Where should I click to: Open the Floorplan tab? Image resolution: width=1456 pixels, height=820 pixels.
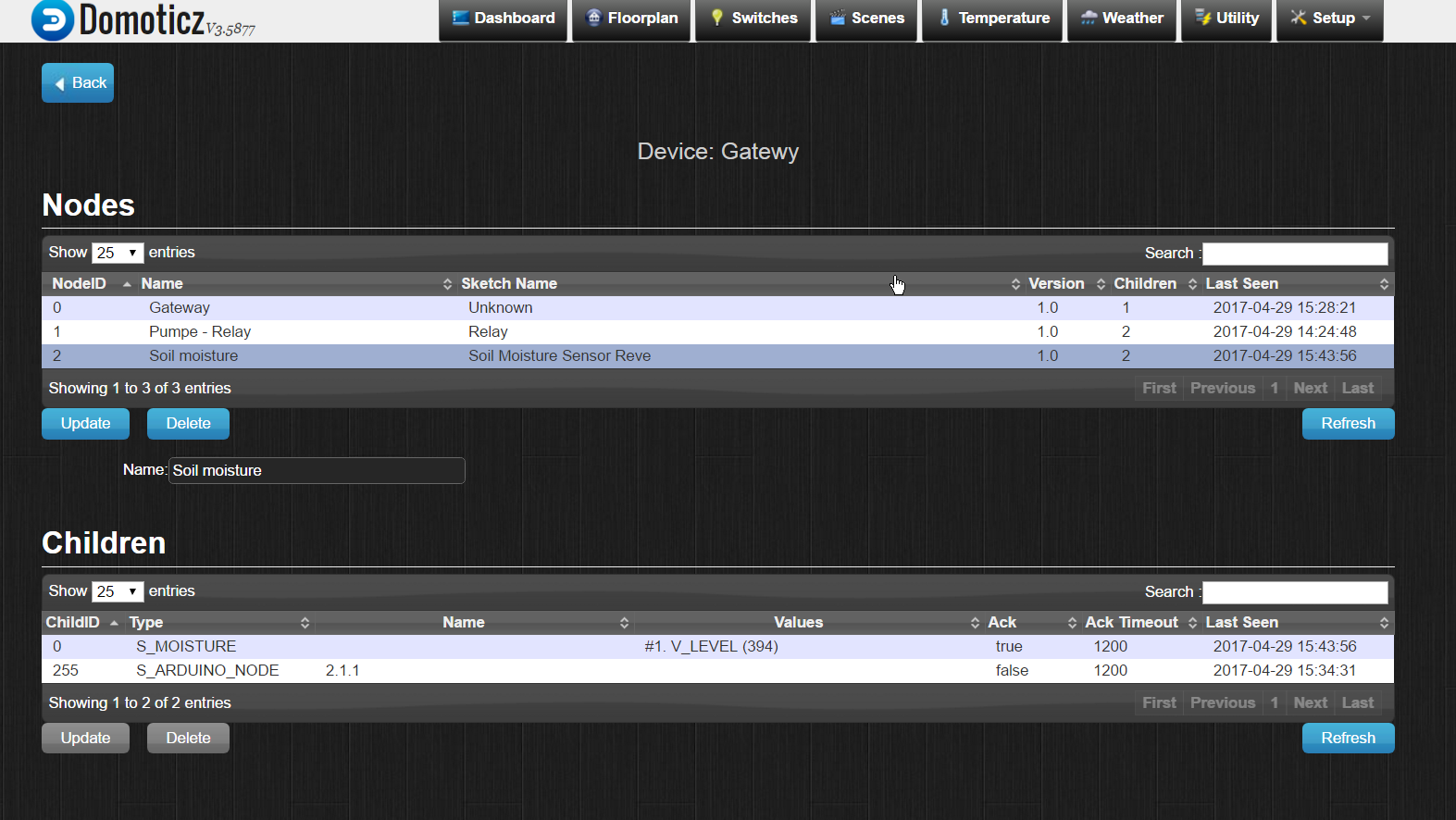click(x=631, y=19)
